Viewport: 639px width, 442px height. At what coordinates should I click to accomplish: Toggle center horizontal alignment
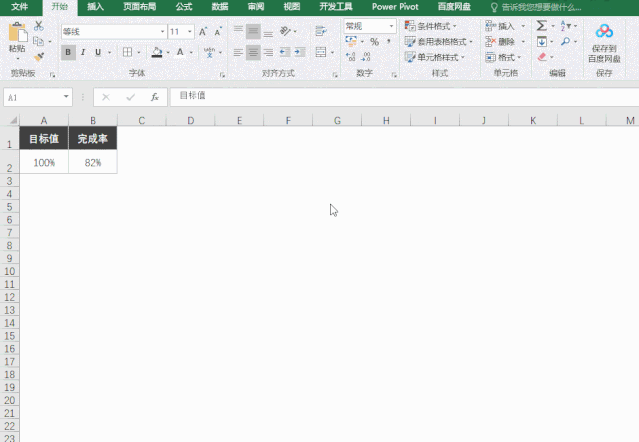(253, 52)
